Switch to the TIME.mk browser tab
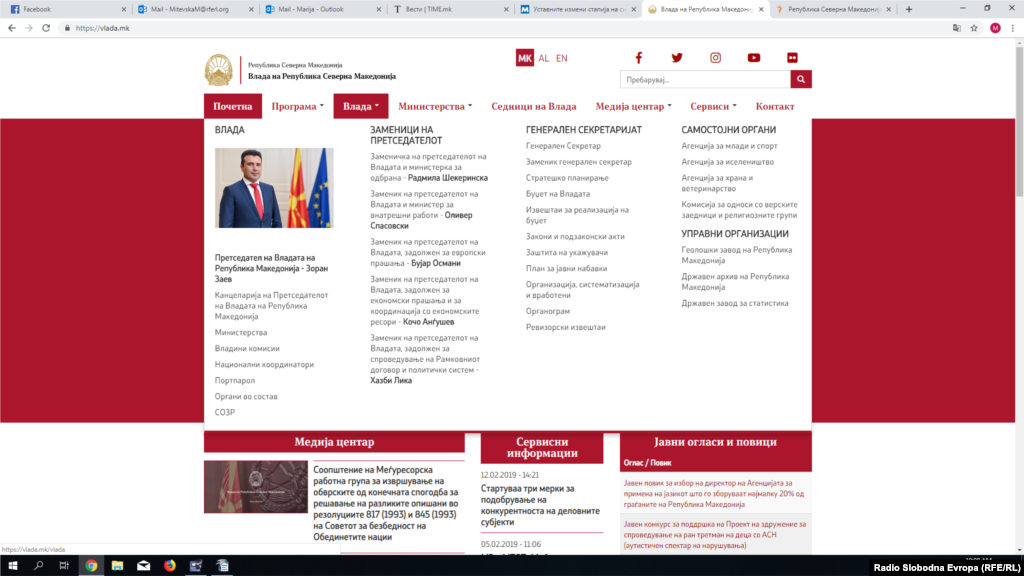1024x576 pixels. click(431, 10)
